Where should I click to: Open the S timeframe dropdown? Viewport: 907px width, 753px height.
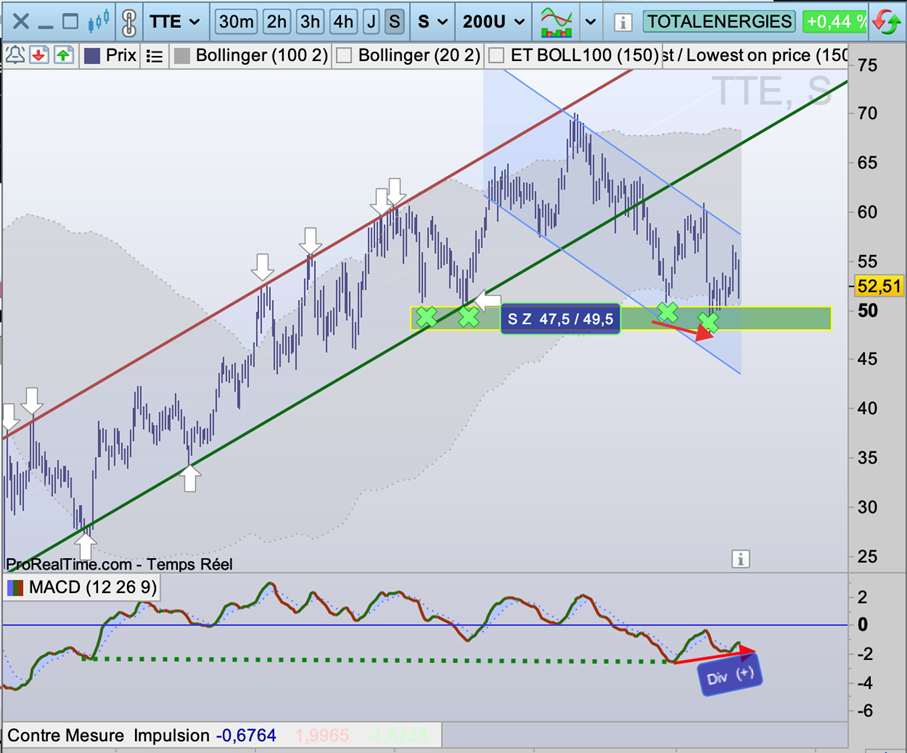[x=433, y=22]
